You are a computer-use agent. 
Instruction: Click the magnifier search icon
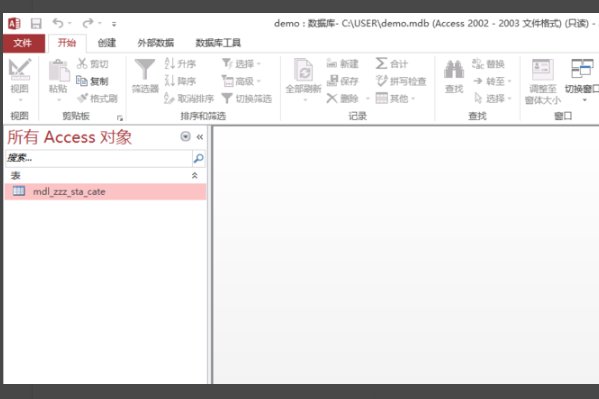point(199,158)
